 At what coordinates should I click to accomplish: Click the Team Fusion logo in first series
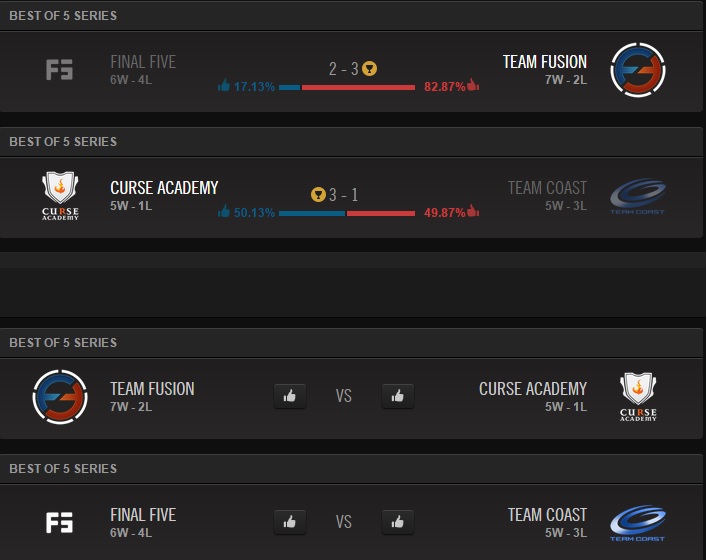point(638,70)
